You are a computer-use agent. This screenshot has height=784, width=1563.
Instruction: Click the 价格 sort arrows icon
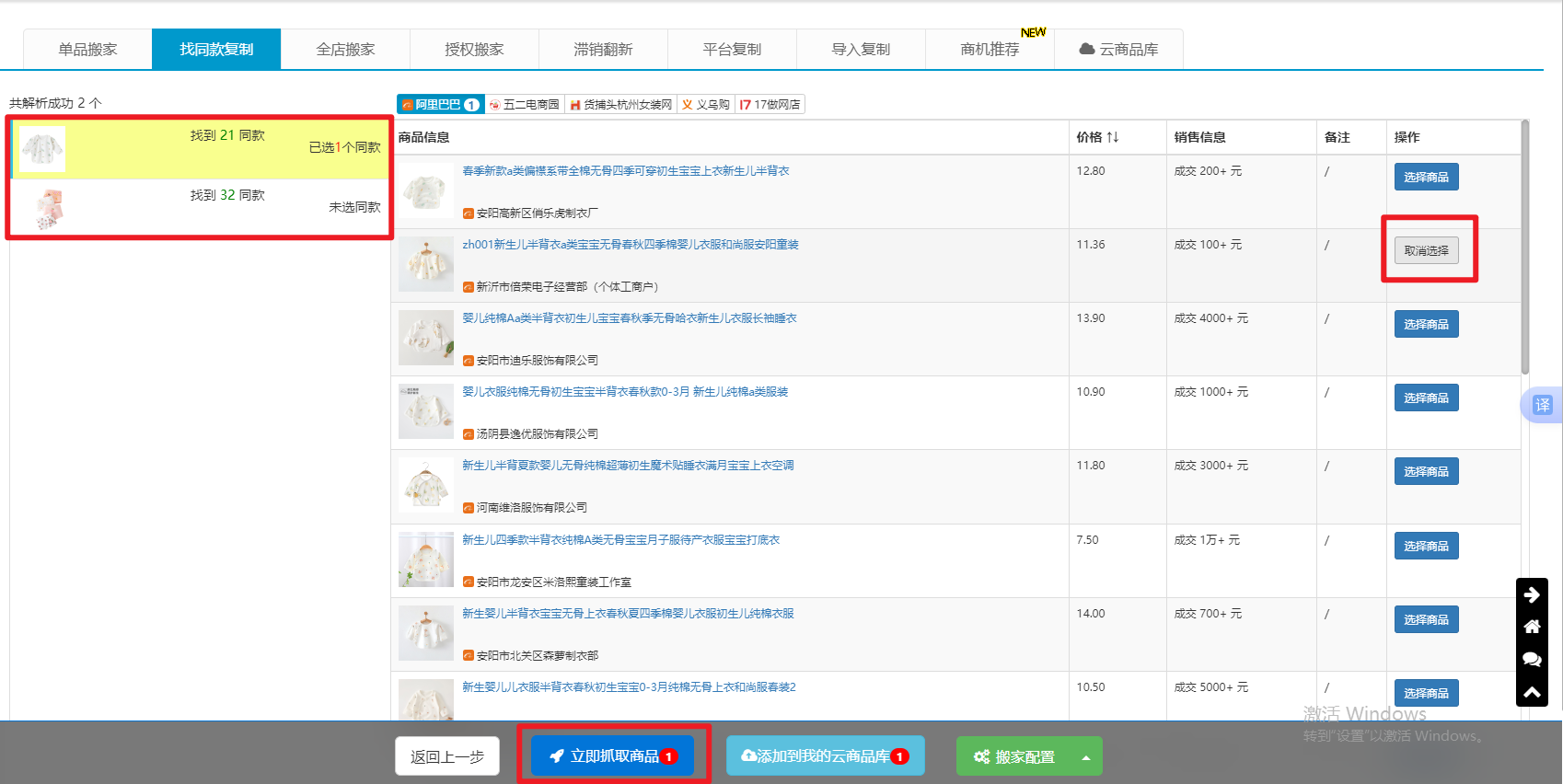click(1113, 137)
